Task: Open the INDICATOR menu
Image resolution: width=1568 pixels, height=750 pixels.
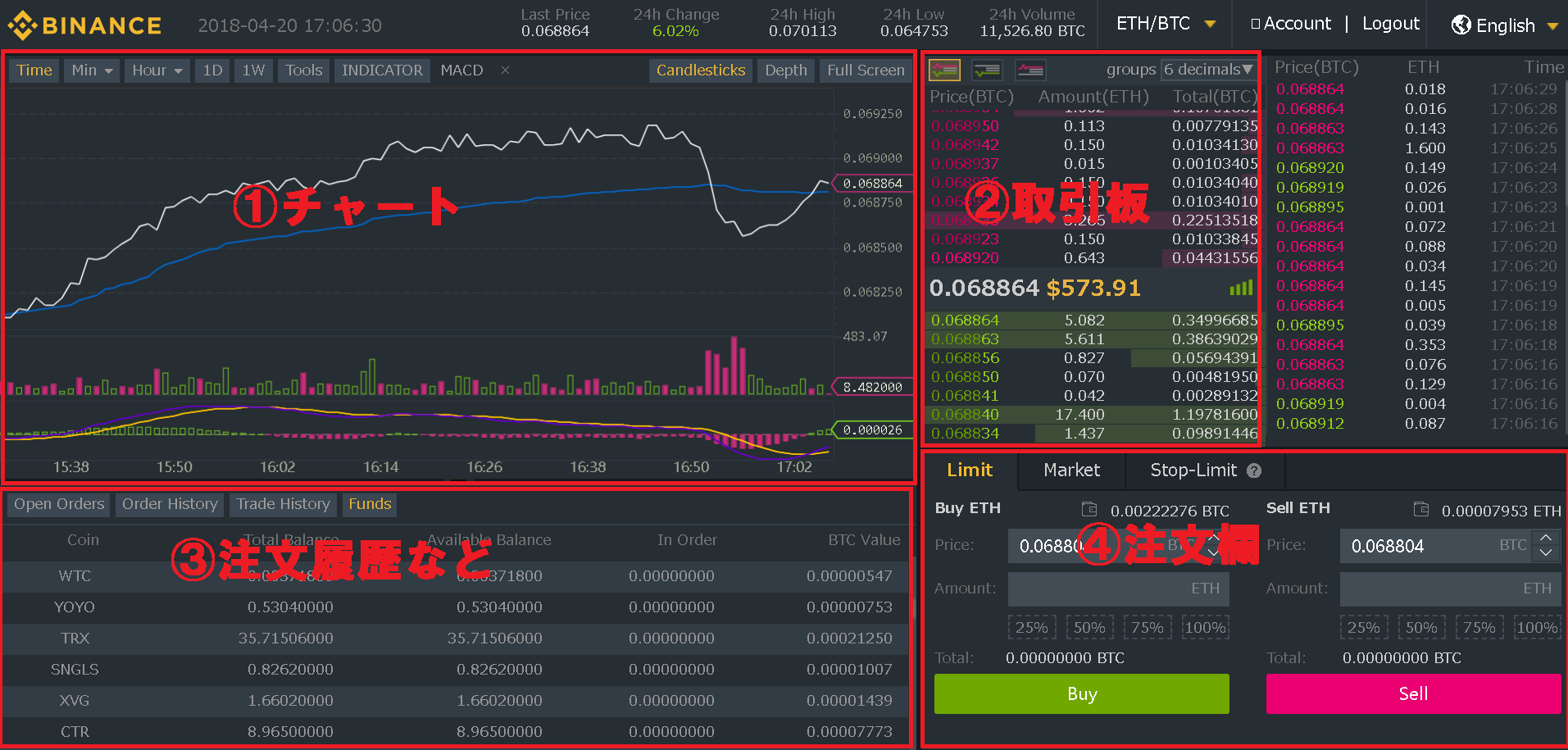Action: click(382, 70)
